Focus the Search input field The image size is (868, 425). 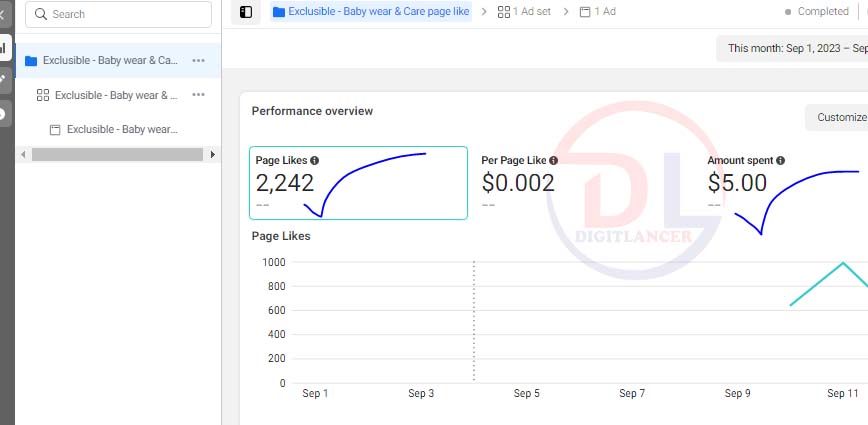pos(118,14)
